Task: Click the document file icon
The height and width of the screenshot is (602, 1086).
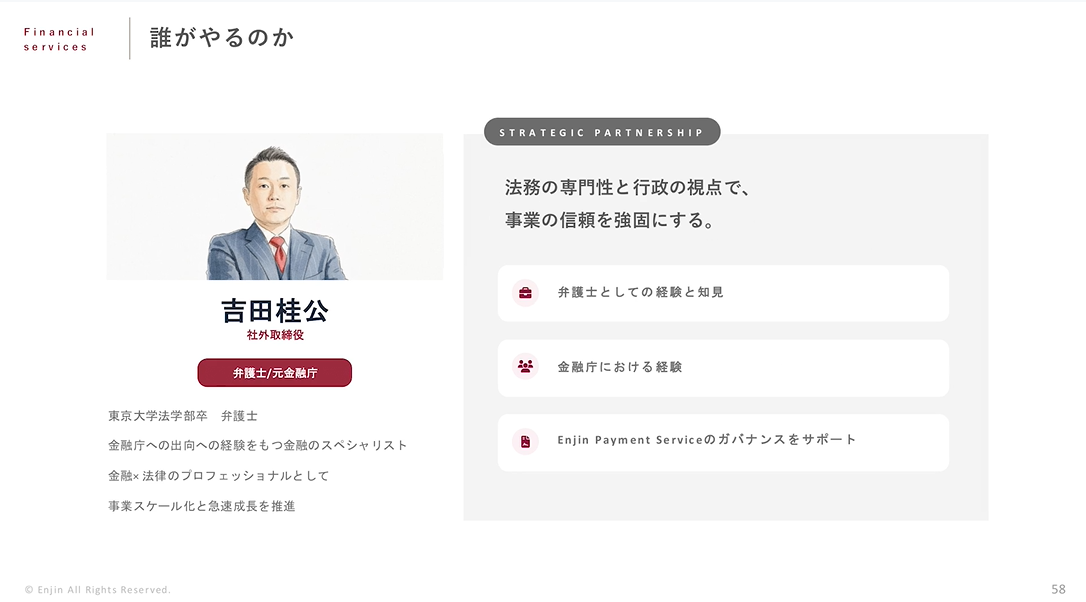Action: pos(525,441)
